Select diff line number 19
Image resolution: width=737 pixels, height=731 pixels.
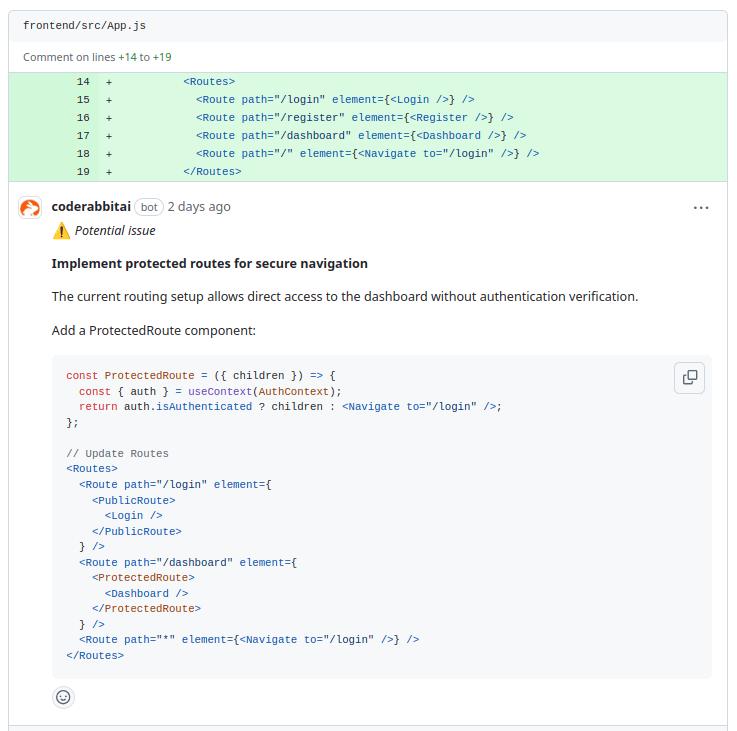click(x=83, y=172)
